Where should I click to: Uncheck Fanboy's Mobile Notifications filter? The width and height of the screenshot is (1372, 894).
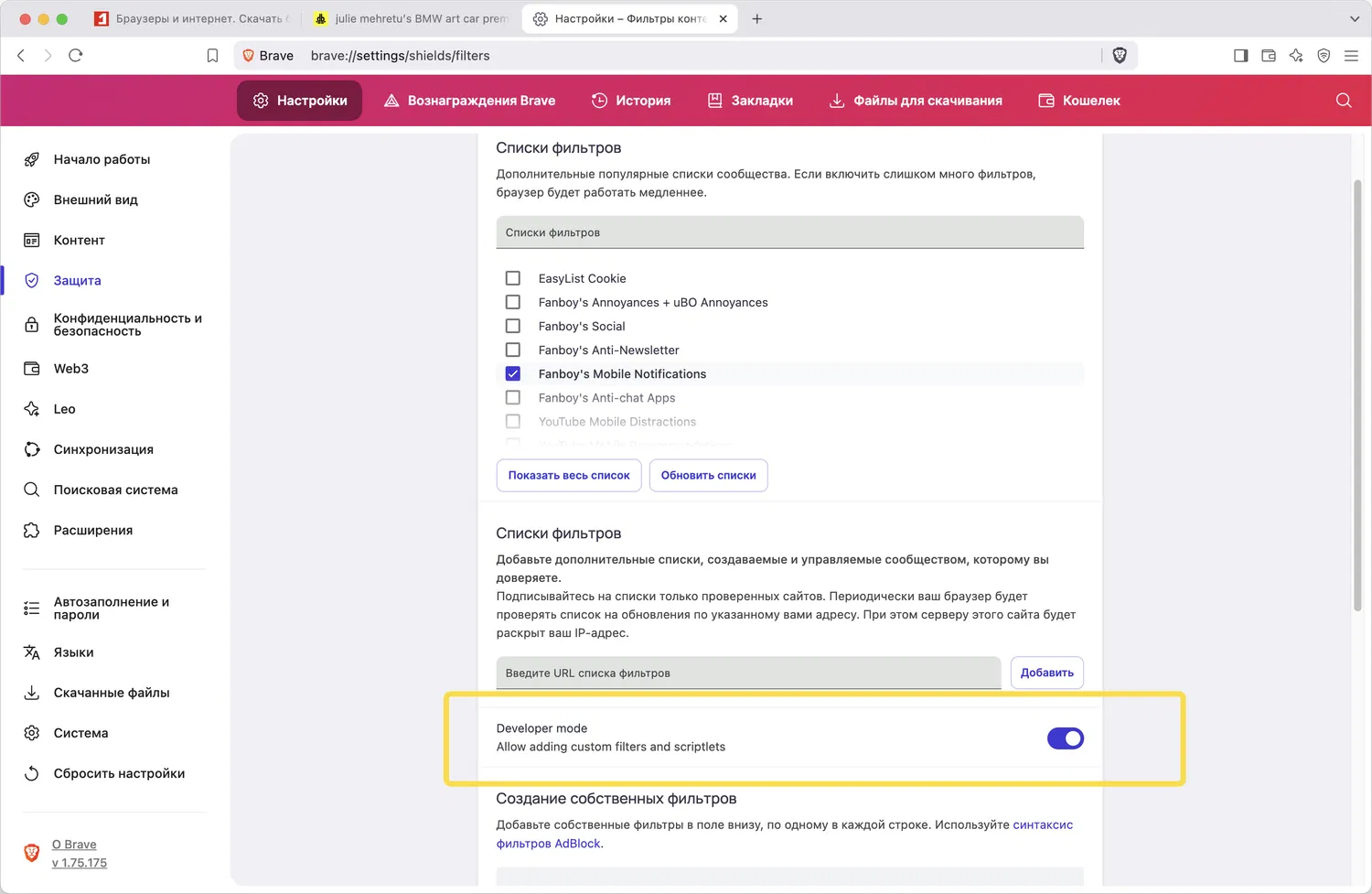click(513, 373)
